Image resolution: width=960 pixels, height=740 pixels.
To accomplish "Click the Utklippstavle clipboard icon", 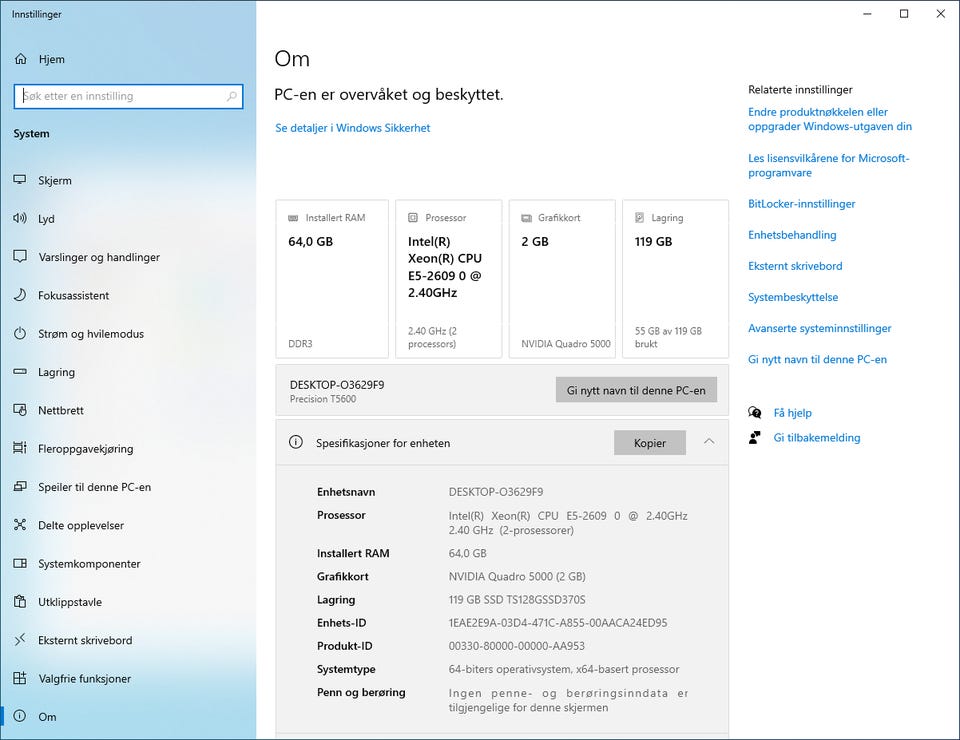I will (20, 602).
